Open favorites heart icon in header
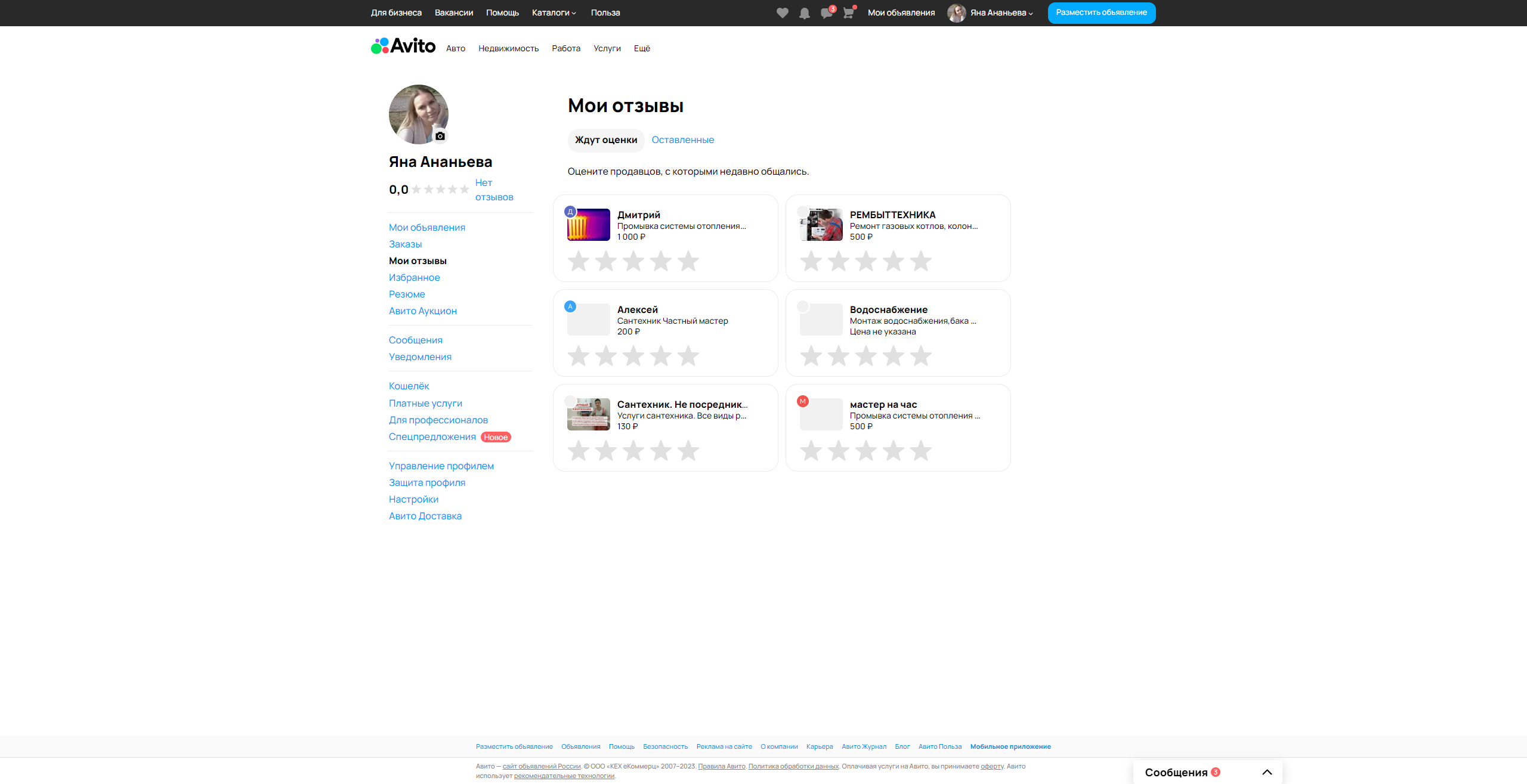The height and width of the screenshot is (784, 1527). pyautogui.click(x=782, y=13)
